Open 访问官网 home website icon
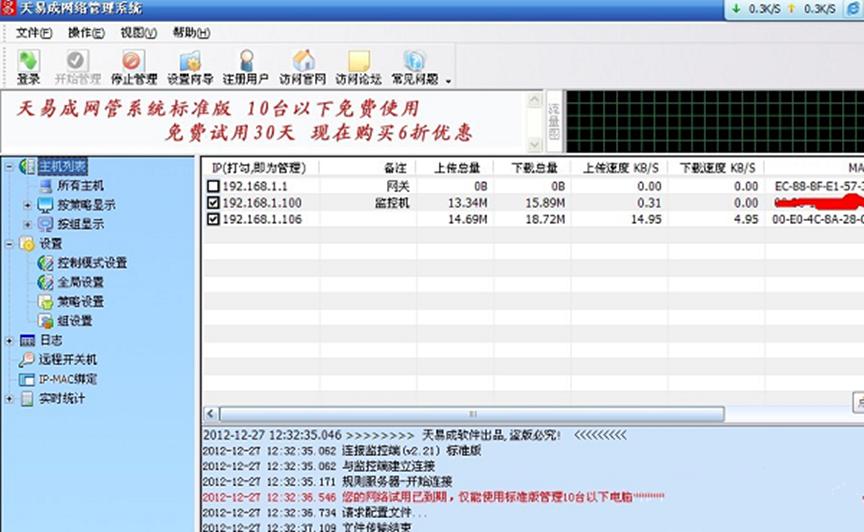This screenshot has width=864, height=532. click(304, 61)
